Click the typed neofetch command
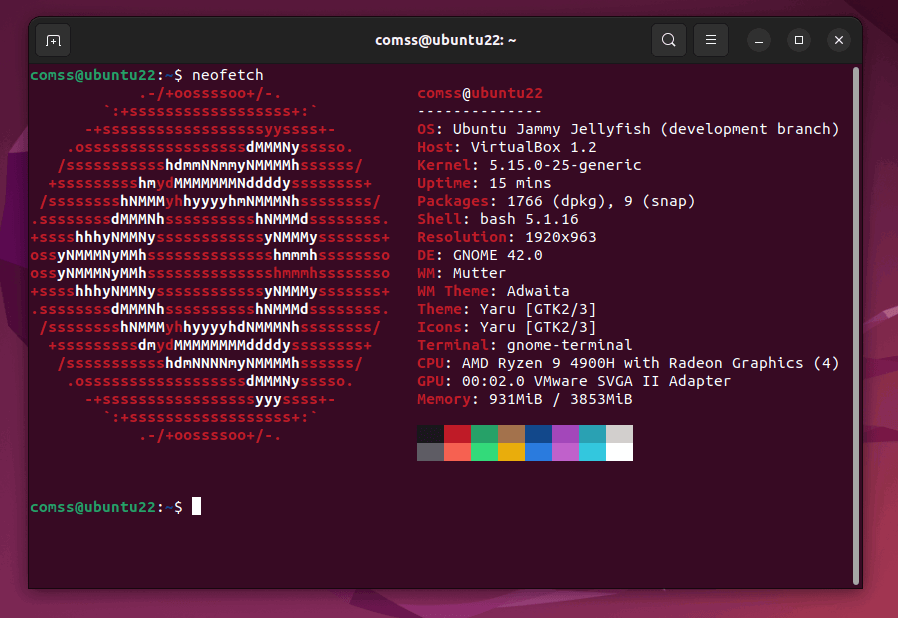Image resolution: width=898 pixels, height=618 pixels. 228,75
